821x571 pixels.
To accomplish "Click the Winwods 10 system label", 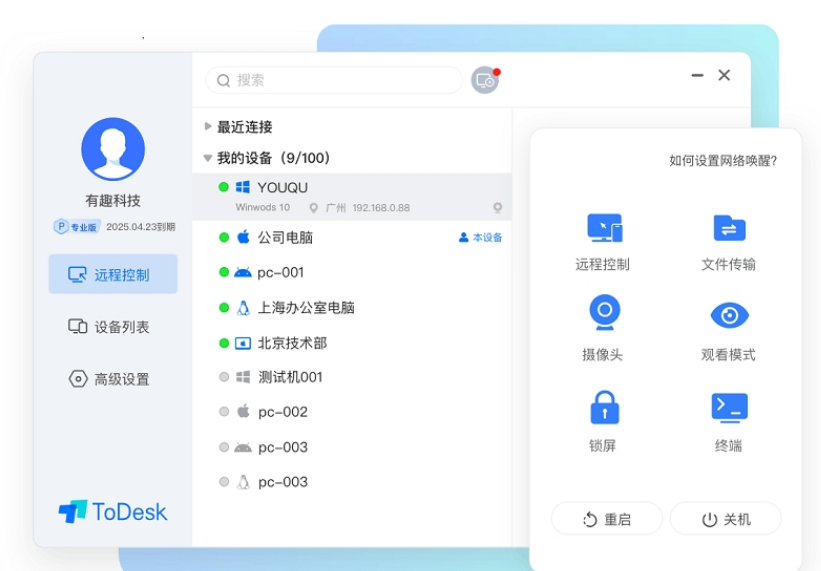I will (x=263, y=207).
